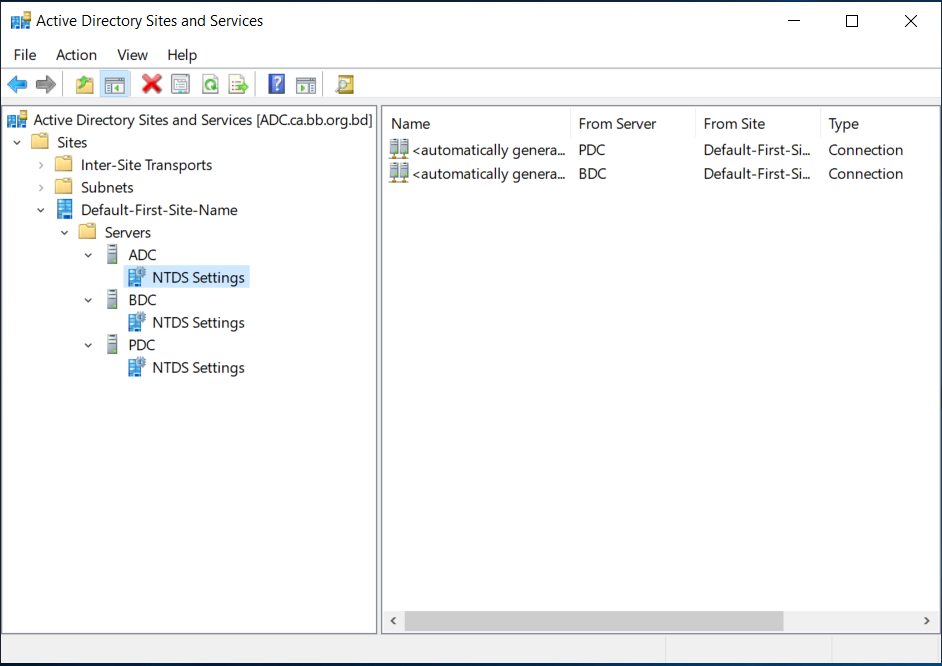Select the BDC server in tree
Screen dimensions: 942x666
pos(142,300)
